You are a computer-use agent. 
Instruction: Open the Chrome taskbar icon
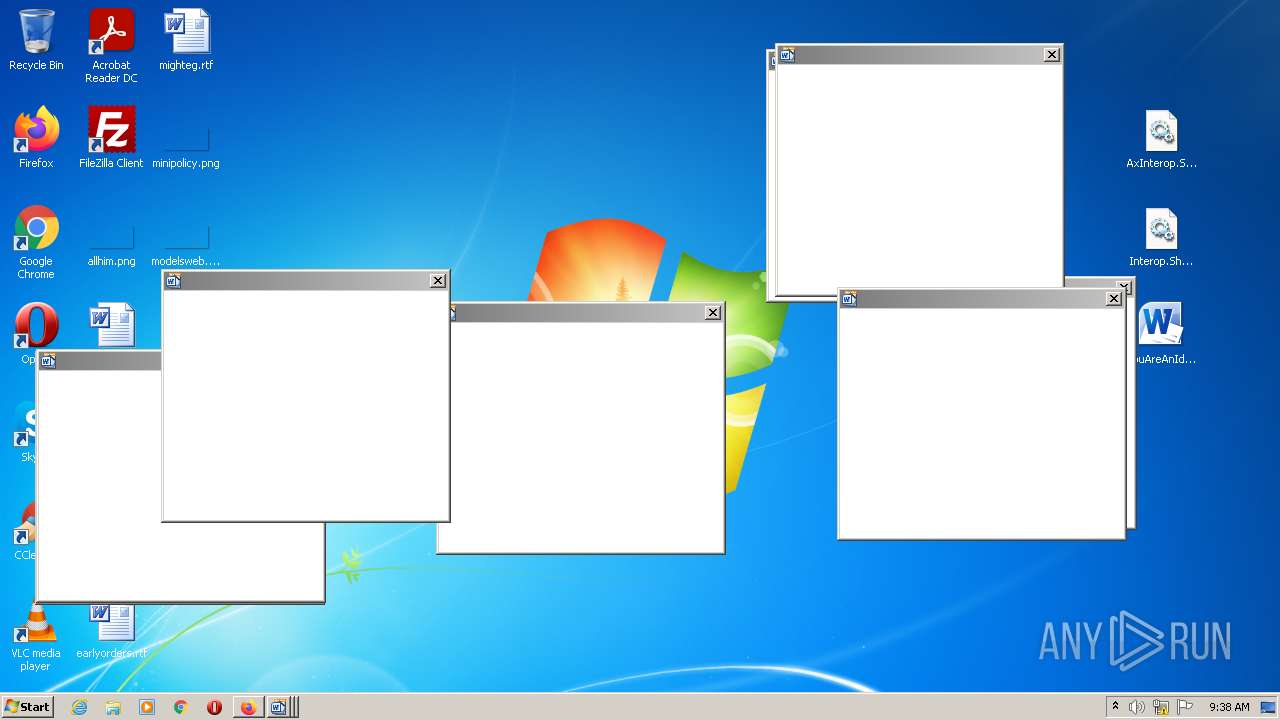click(x=181, y=707)
